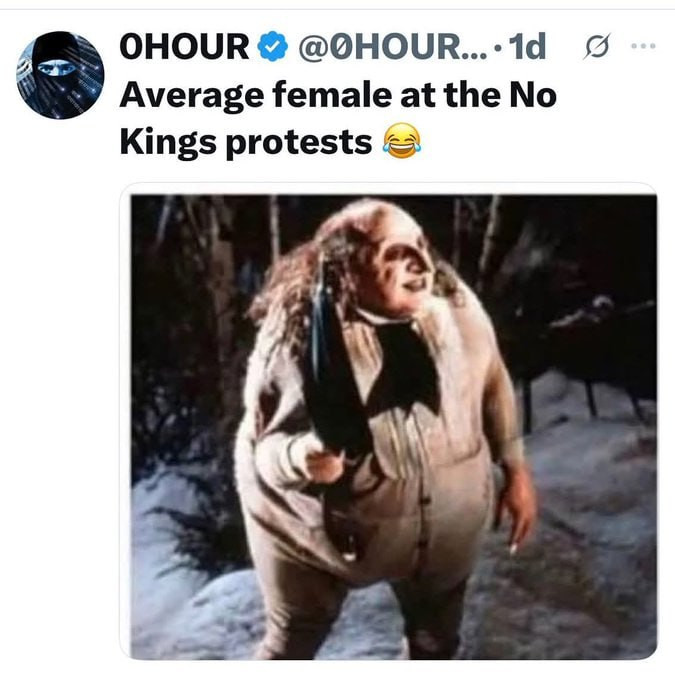Open the @0HOUR handle link
675x680 pixels.
click(393, 46)
